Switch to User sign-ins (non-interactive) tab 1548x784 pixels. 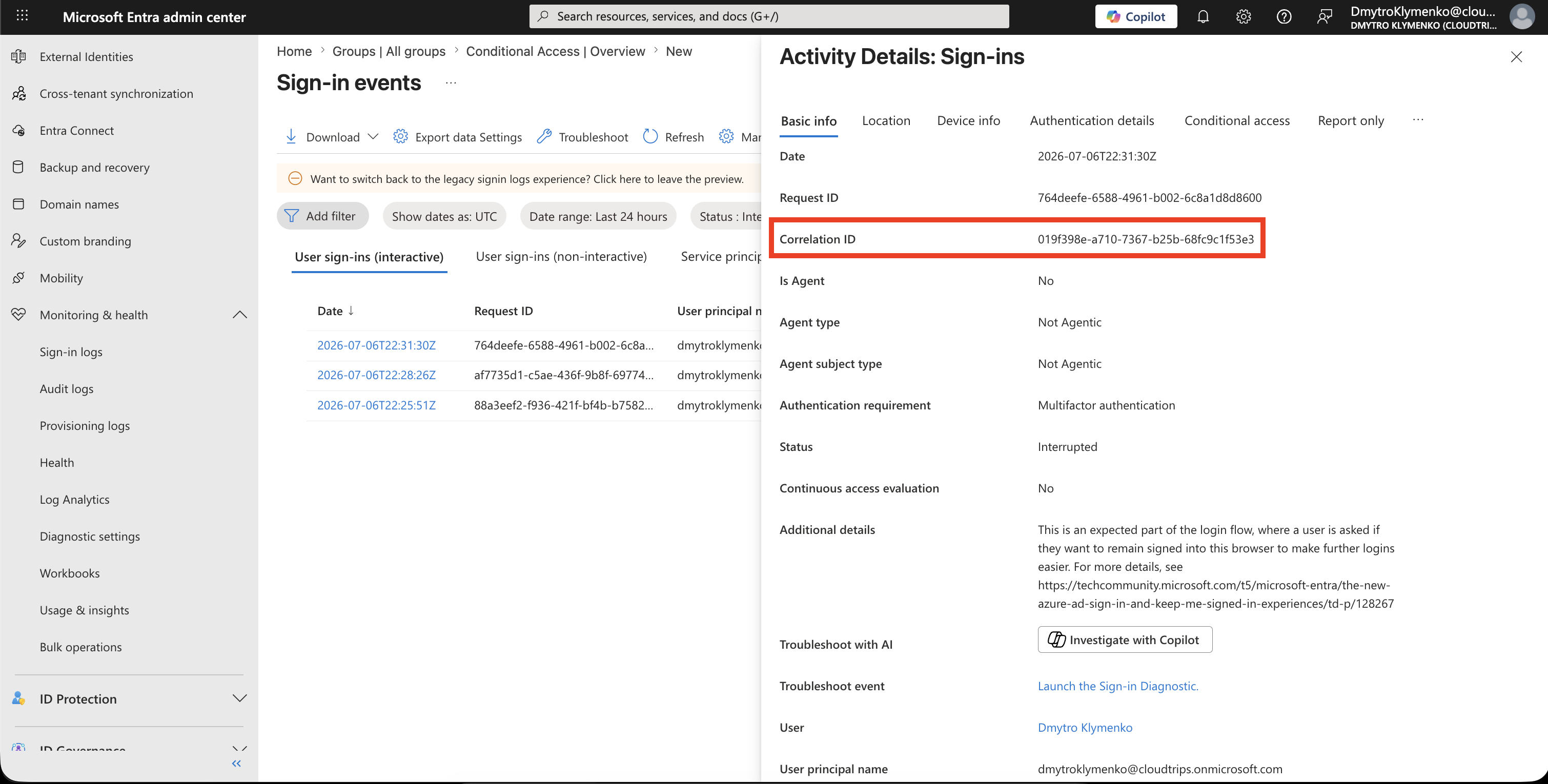coord(561,257)
